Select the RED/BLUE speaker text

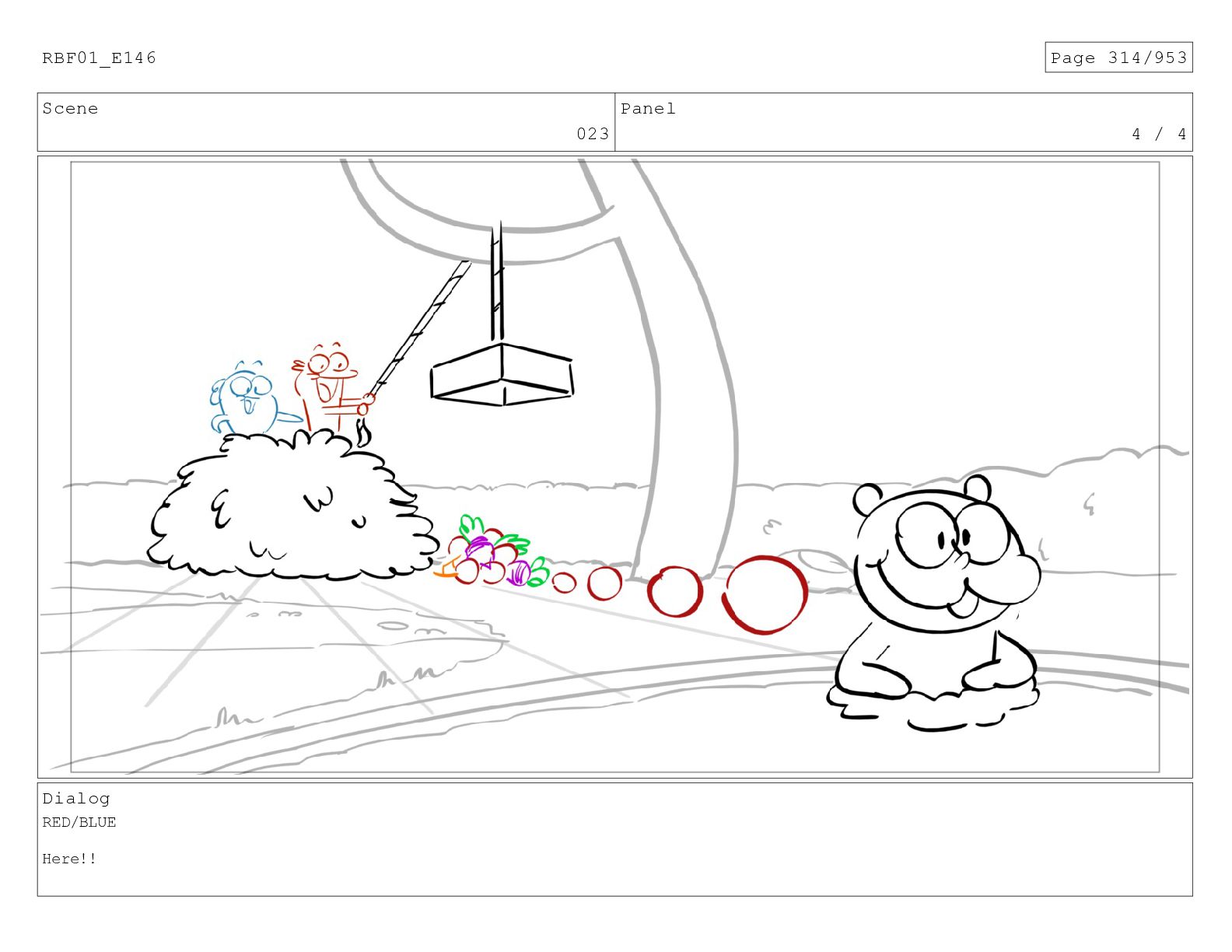click(79, 822)
